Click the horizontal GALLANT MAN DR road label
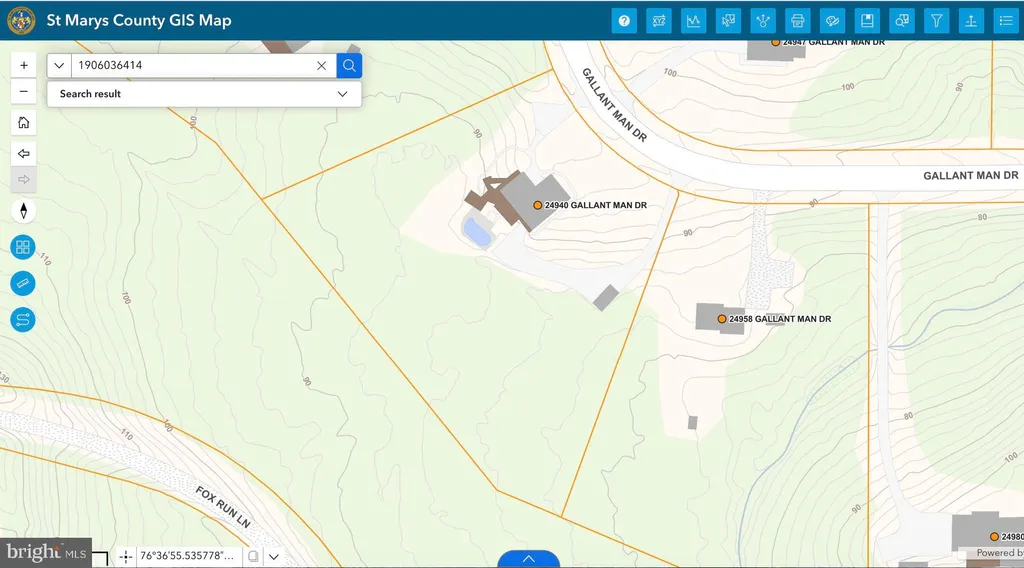 tap(970, 176)
